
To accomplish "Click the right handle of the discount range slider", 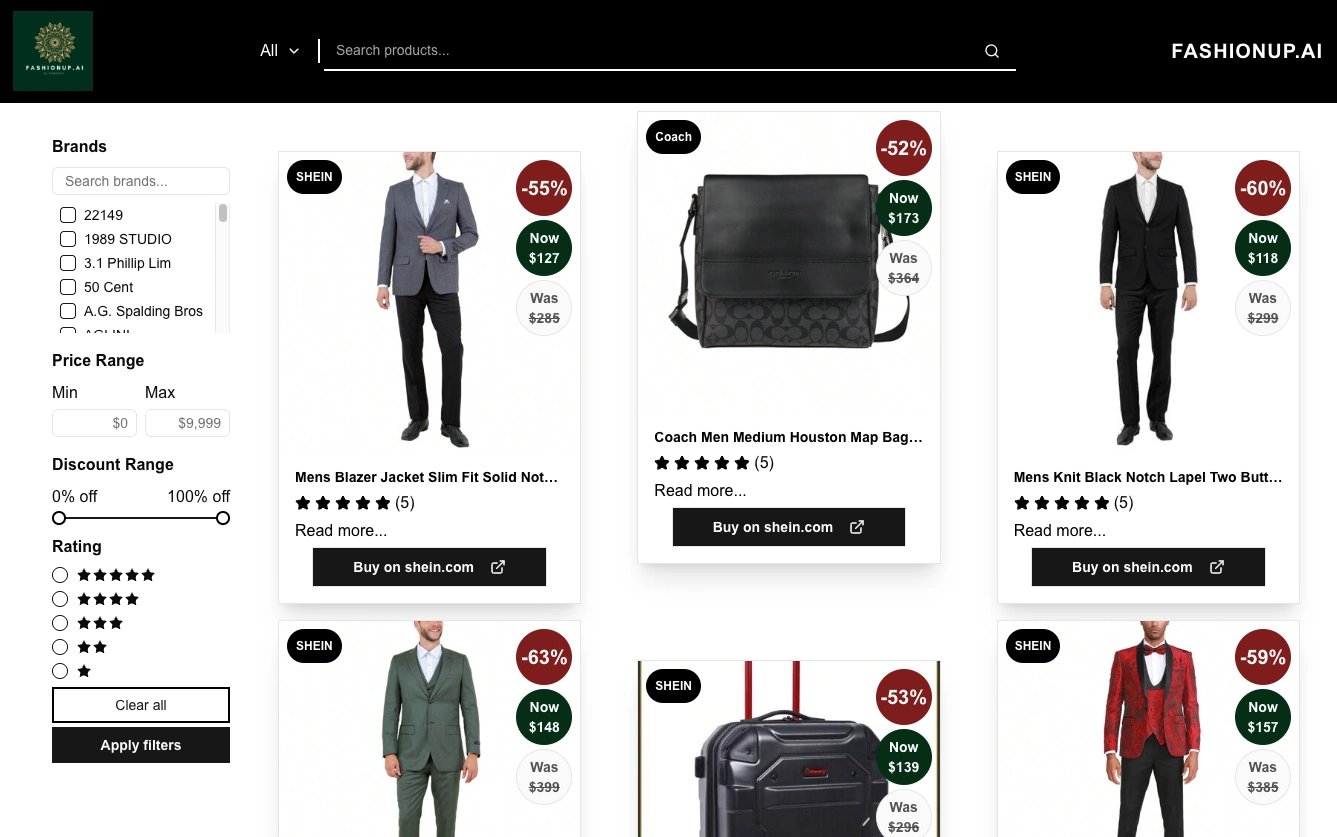I will point(223,518).
